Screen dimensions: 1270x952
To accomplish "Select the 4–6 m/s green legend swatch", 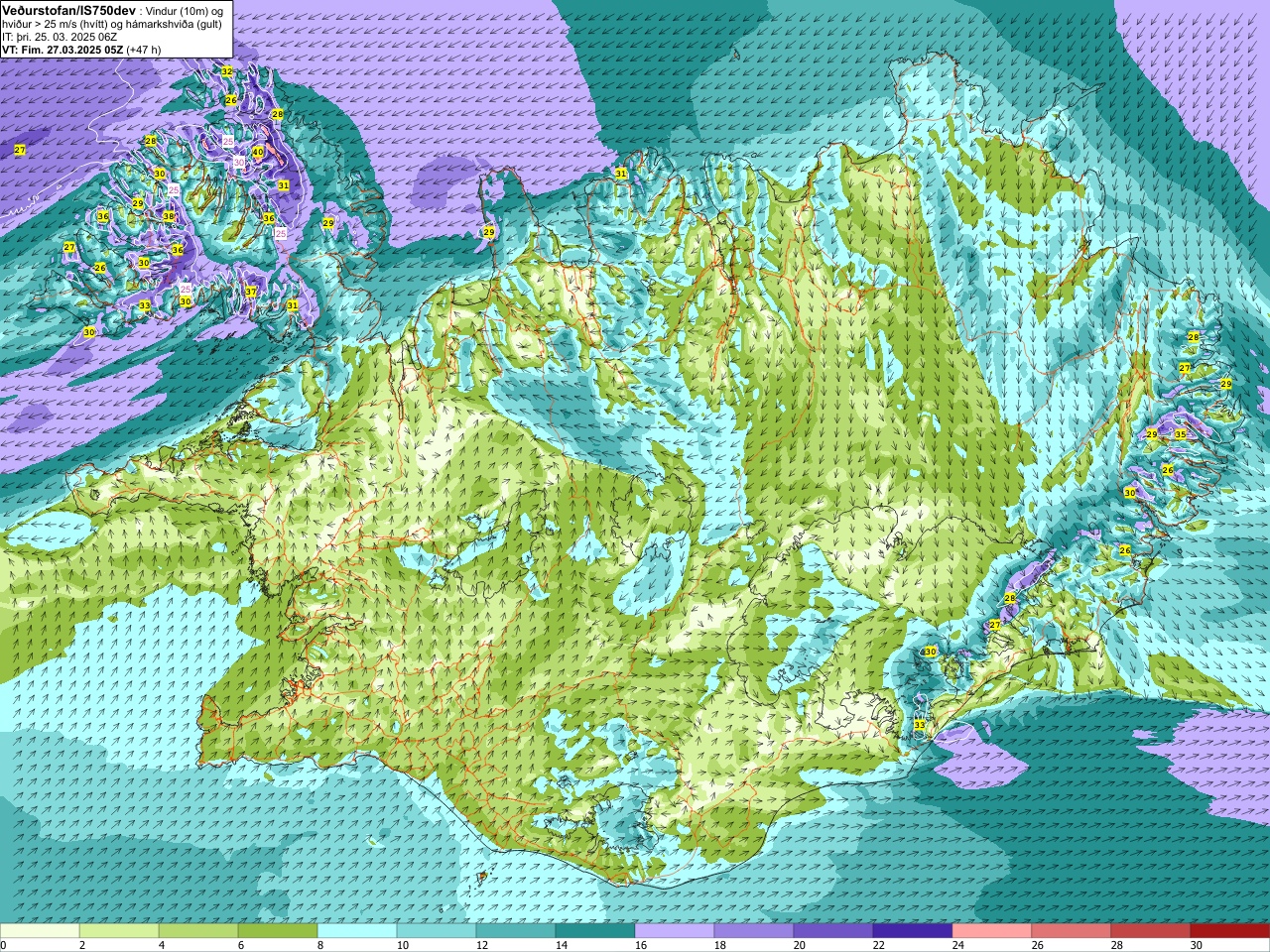I will pyautogui.click(x=198, y=931).
